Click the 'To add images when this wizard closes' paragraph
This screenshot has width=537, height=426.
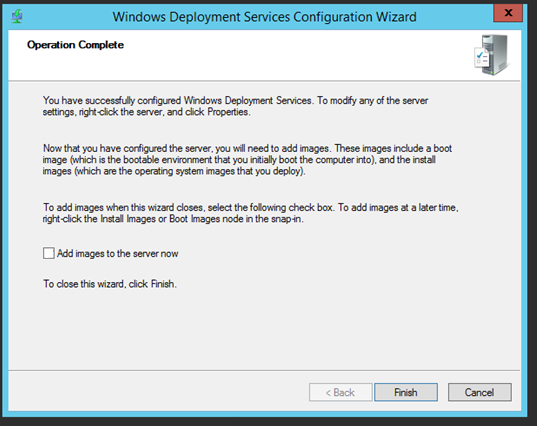point(250,213)
